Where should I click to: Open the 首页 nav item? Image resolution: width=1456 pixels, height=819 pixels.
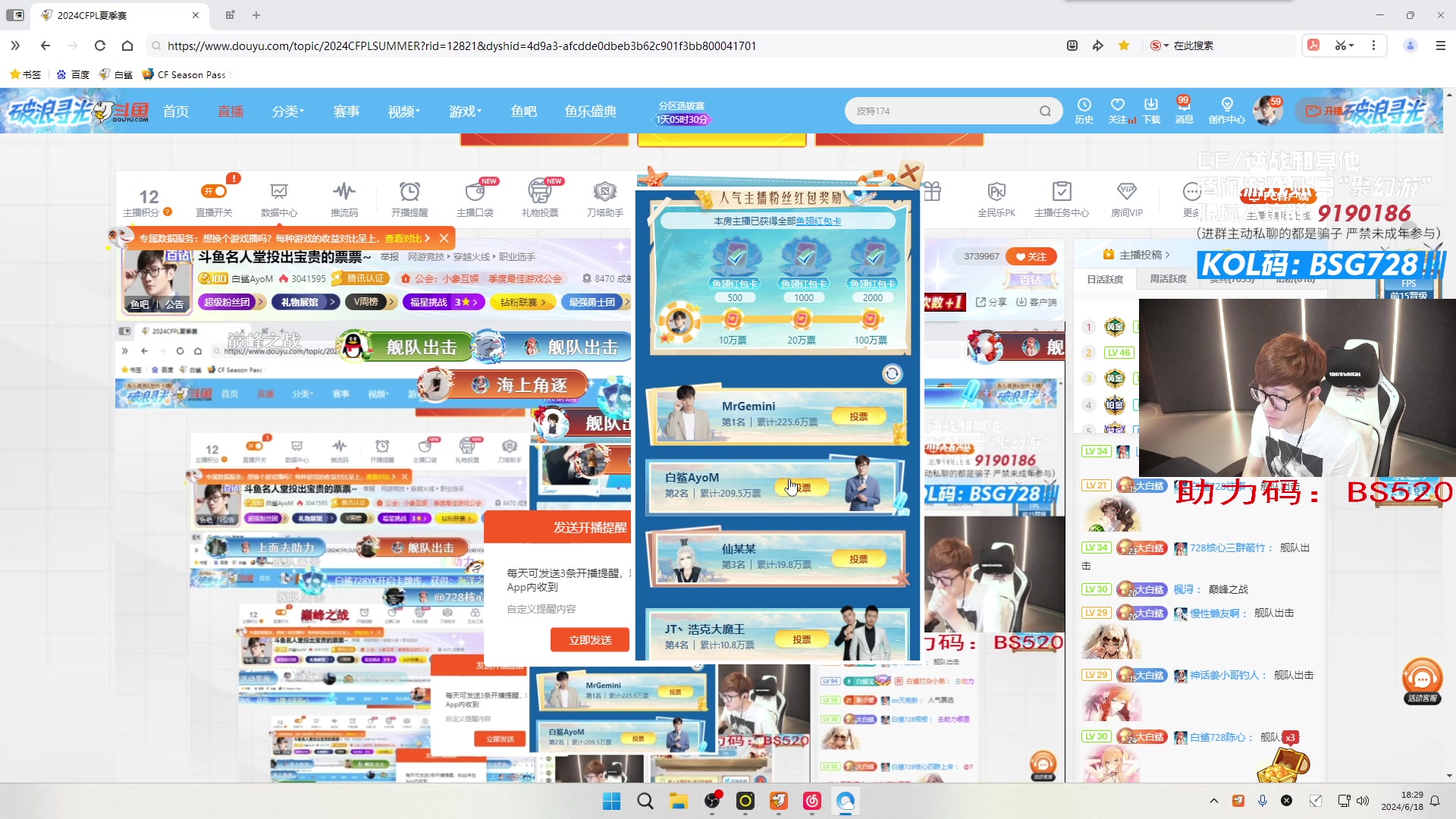point(176,111)
